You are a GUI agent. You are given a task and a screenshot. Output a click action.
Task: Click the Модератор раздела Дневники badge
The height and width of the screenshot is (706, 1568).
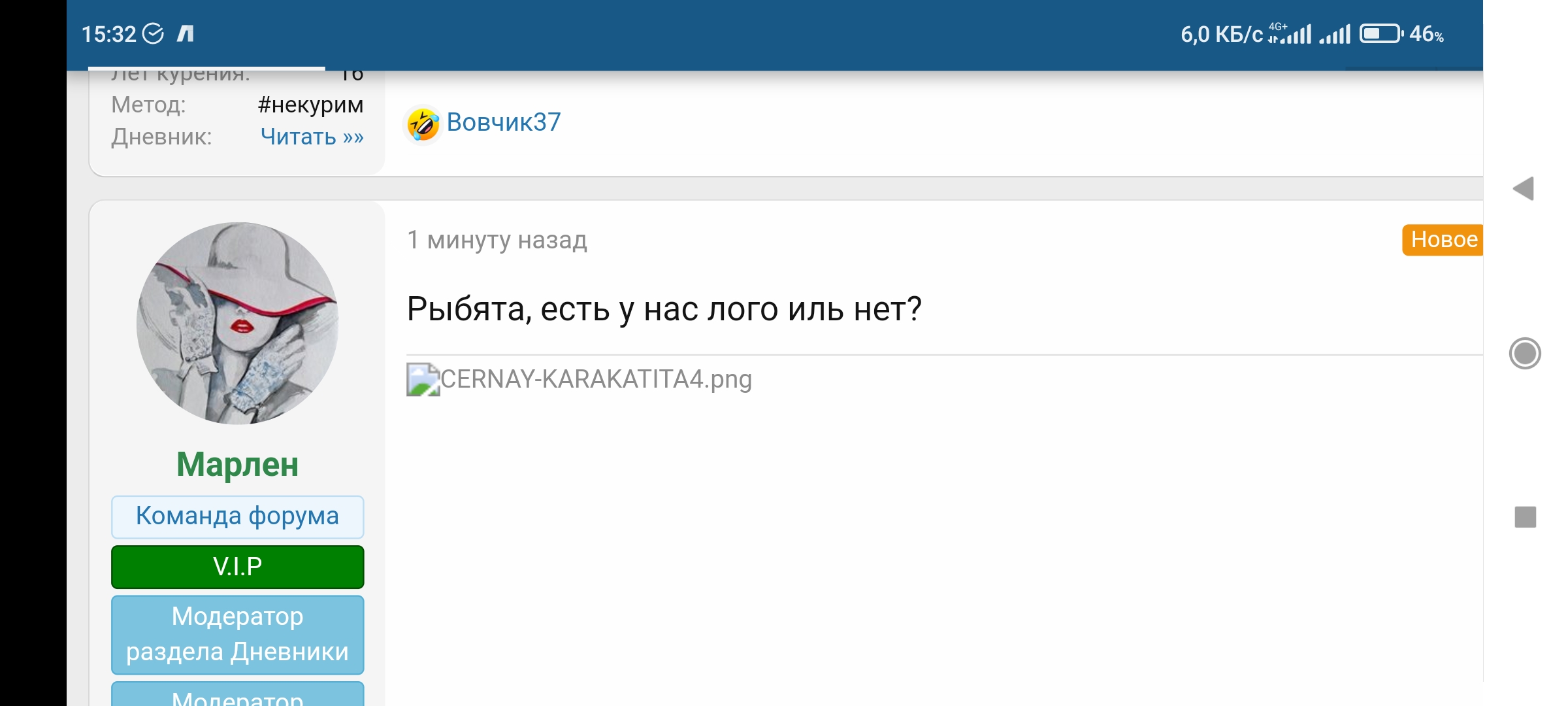tap(237, 634)
